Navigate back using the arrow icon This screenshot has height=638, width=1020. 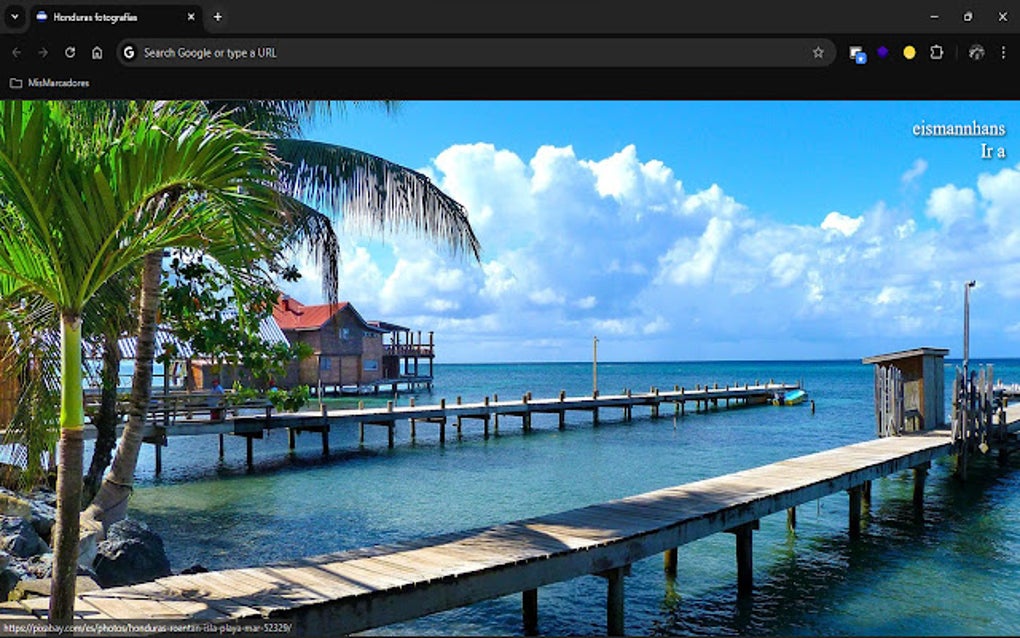[x=16, y=52]
